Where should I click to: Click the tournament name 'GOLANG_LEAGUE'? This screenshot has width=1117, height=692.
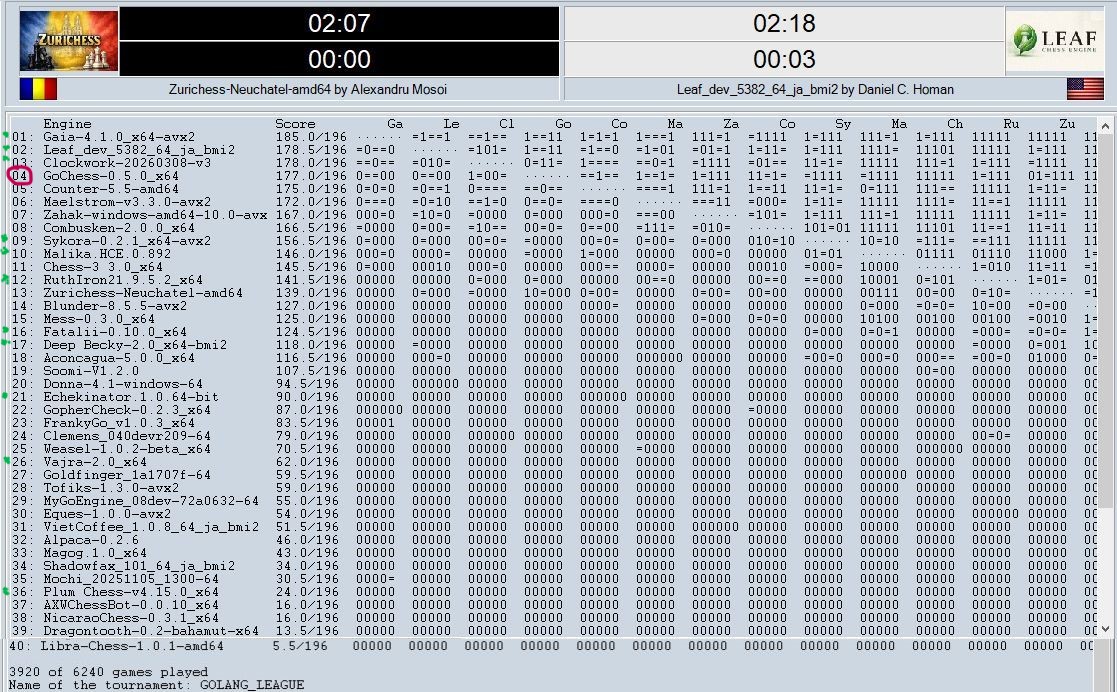pos(251,685)
